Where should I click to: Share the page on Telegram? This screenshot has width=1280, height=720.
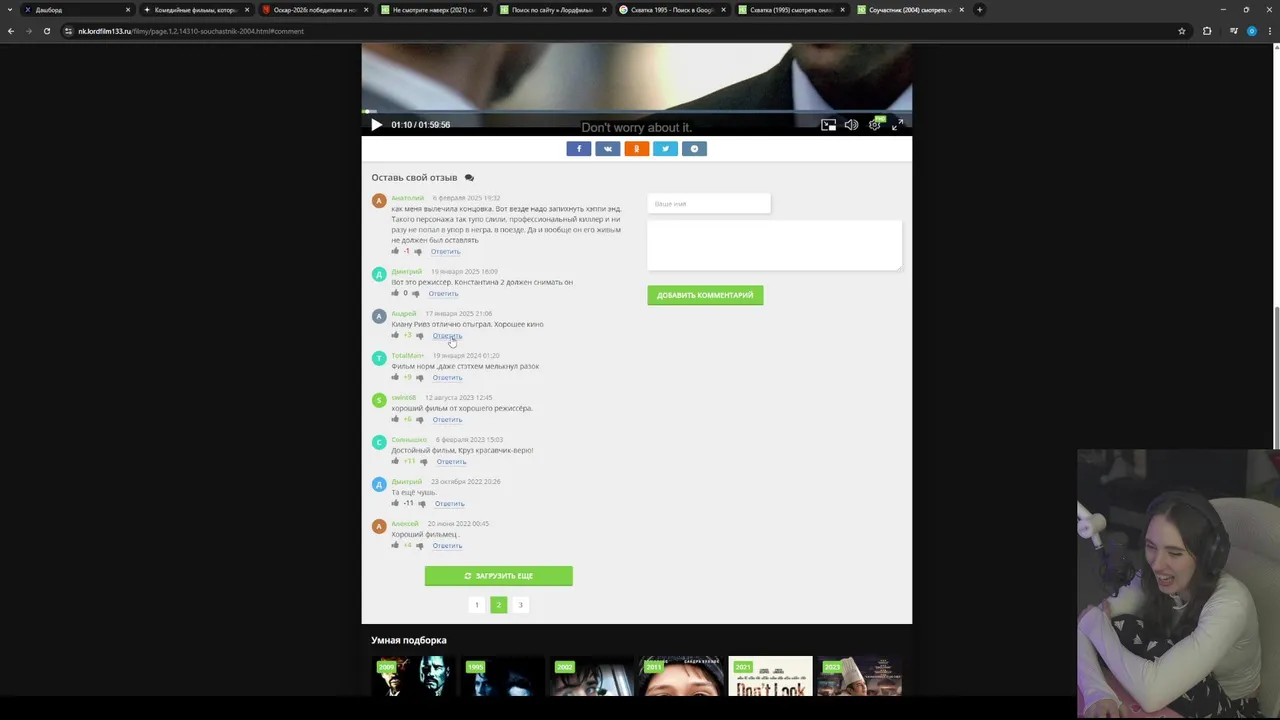(694, 149)
